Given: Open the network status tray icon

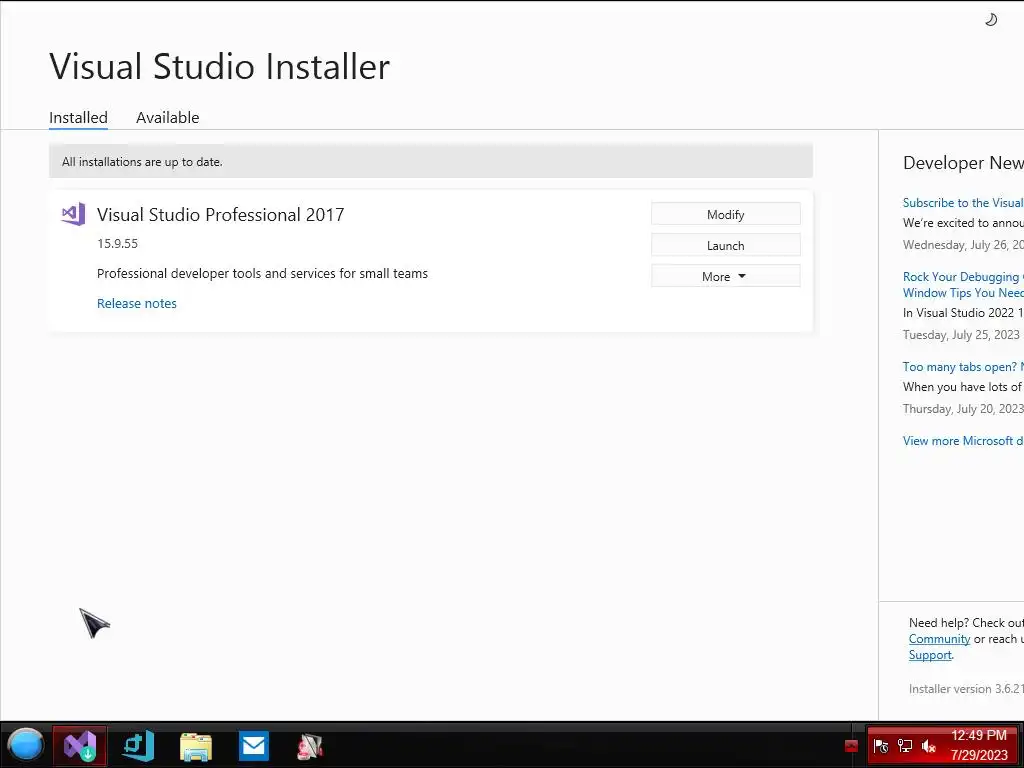Looking at the screenshot, I should (904, 746).
